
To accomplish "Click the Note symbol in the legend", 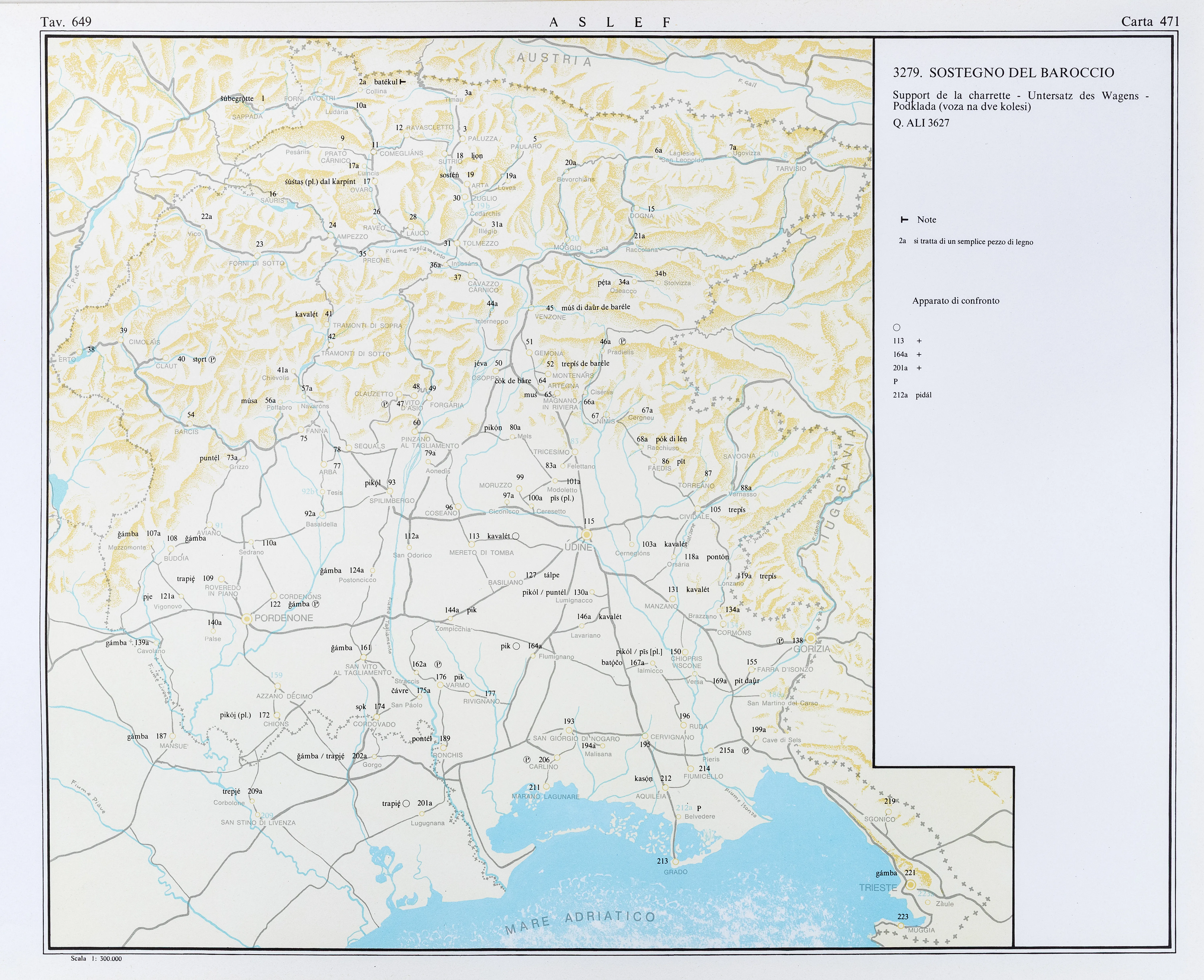I will [904, 220].
